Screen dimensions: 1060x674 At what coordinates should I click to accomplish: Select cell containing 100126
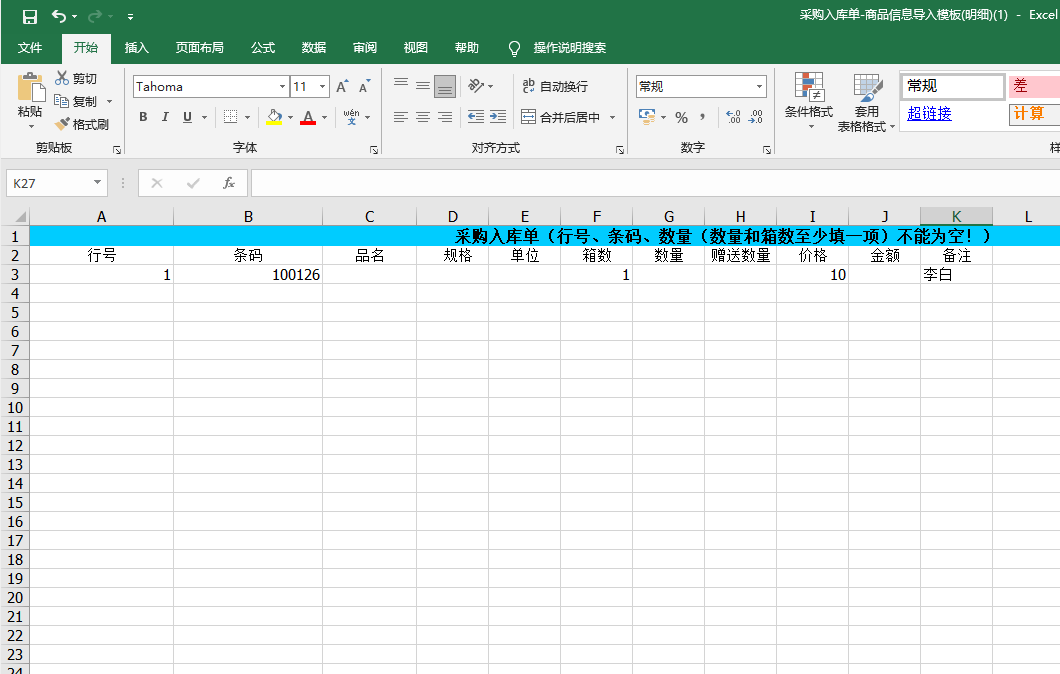[248, 274]
